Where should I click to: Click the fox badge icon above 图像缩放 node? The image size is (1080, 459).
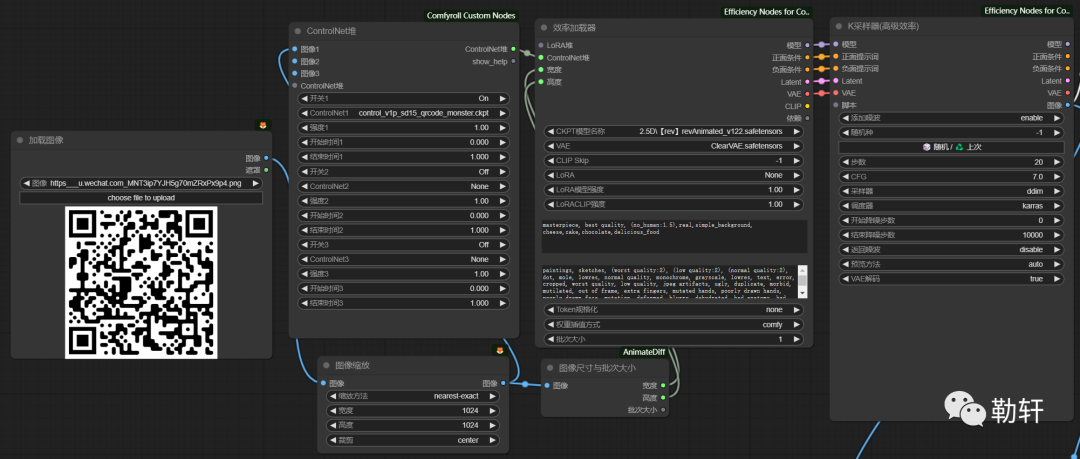click(x=499, y=350)
